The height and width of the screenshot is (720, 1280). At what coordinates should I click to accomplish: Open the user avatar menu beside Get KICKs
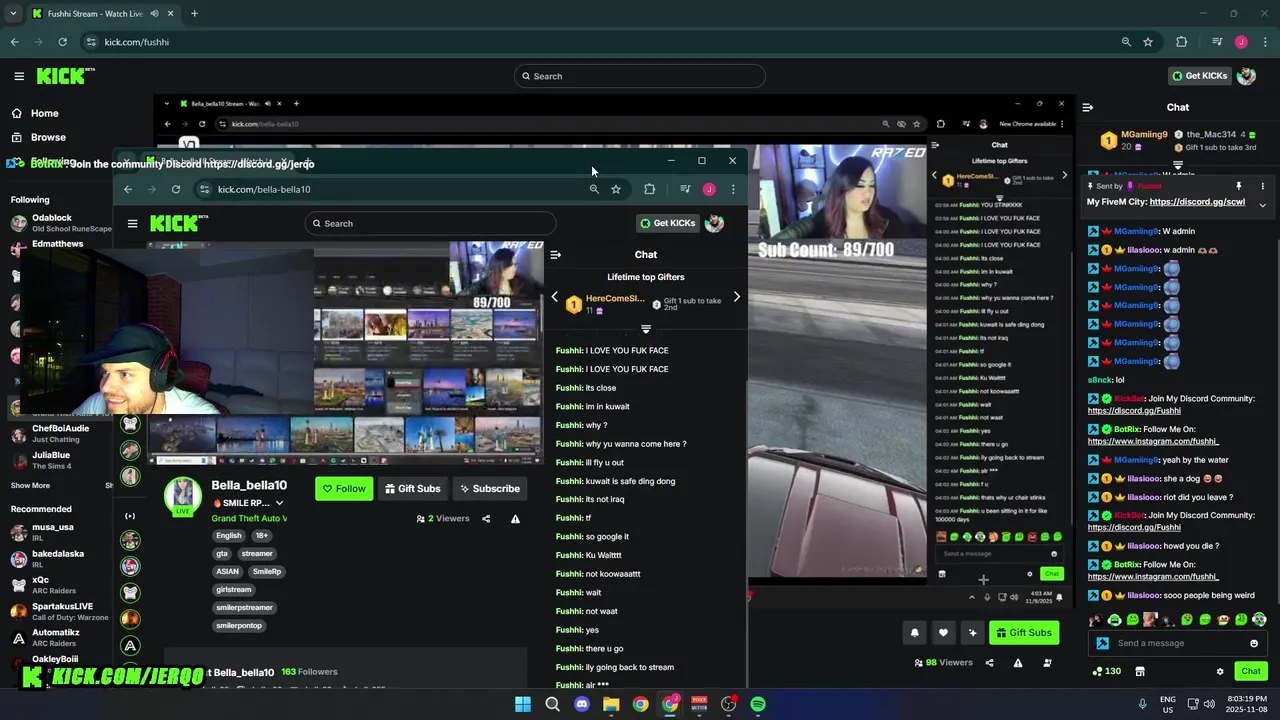coord(1246,76)
